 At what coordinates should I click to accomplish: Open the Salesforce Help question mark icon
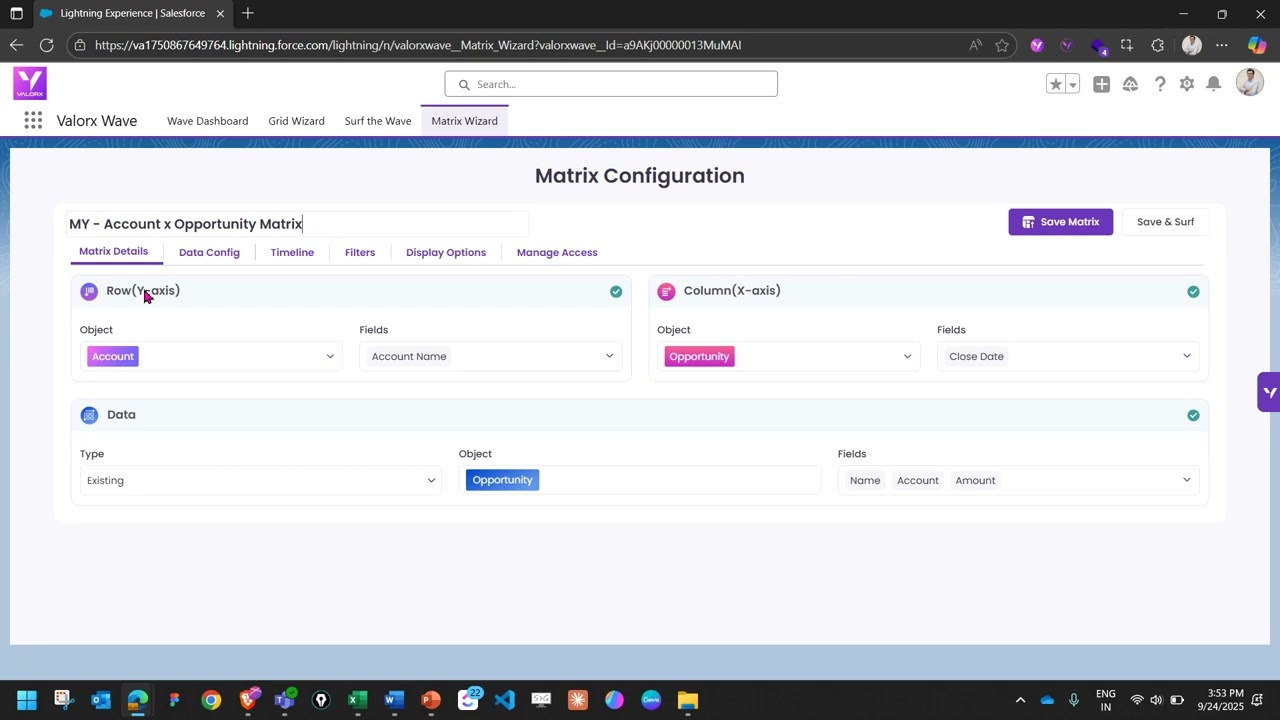coord(1160,84)
